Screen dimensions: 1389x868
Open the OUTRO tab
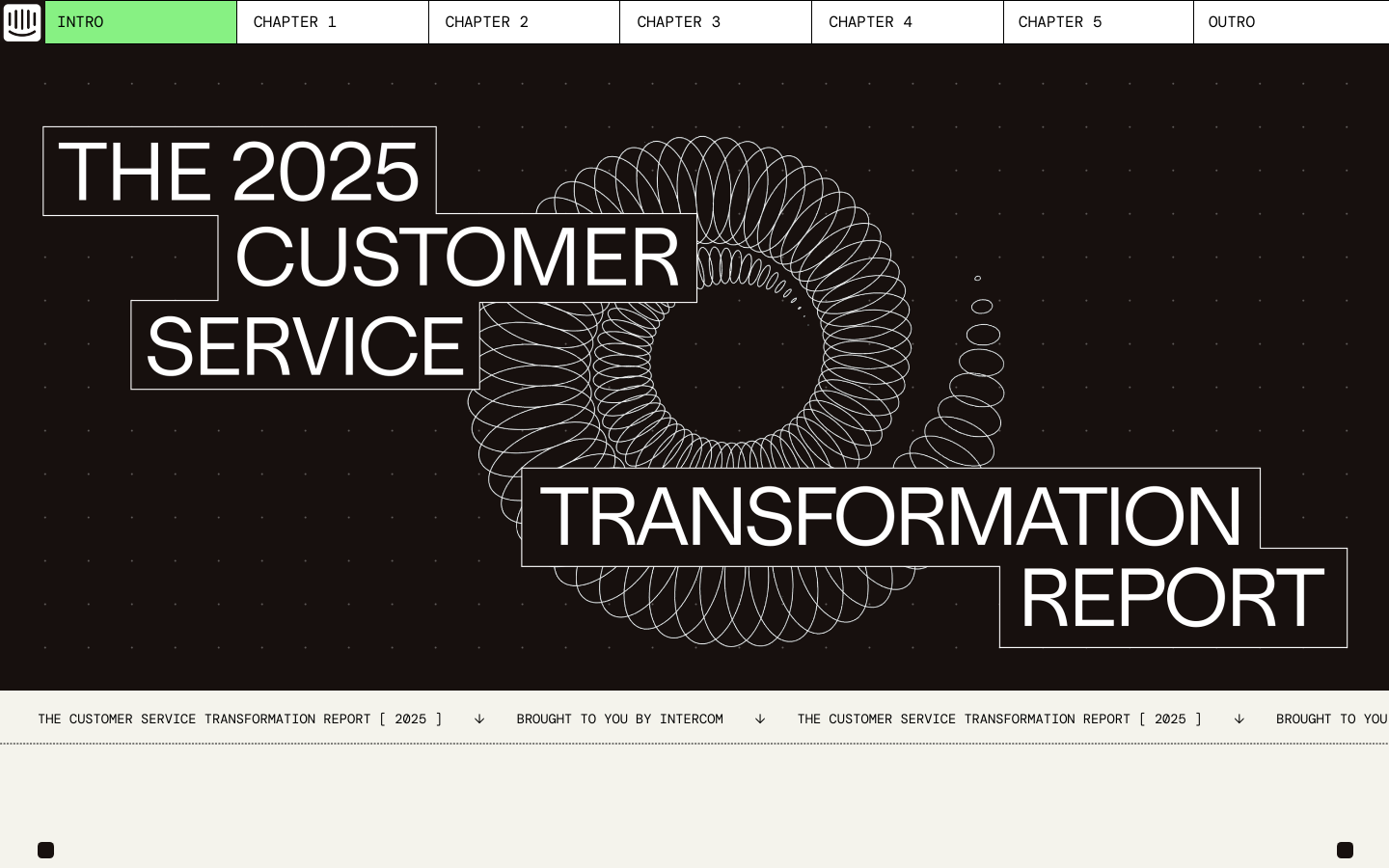click(1291, 22)
